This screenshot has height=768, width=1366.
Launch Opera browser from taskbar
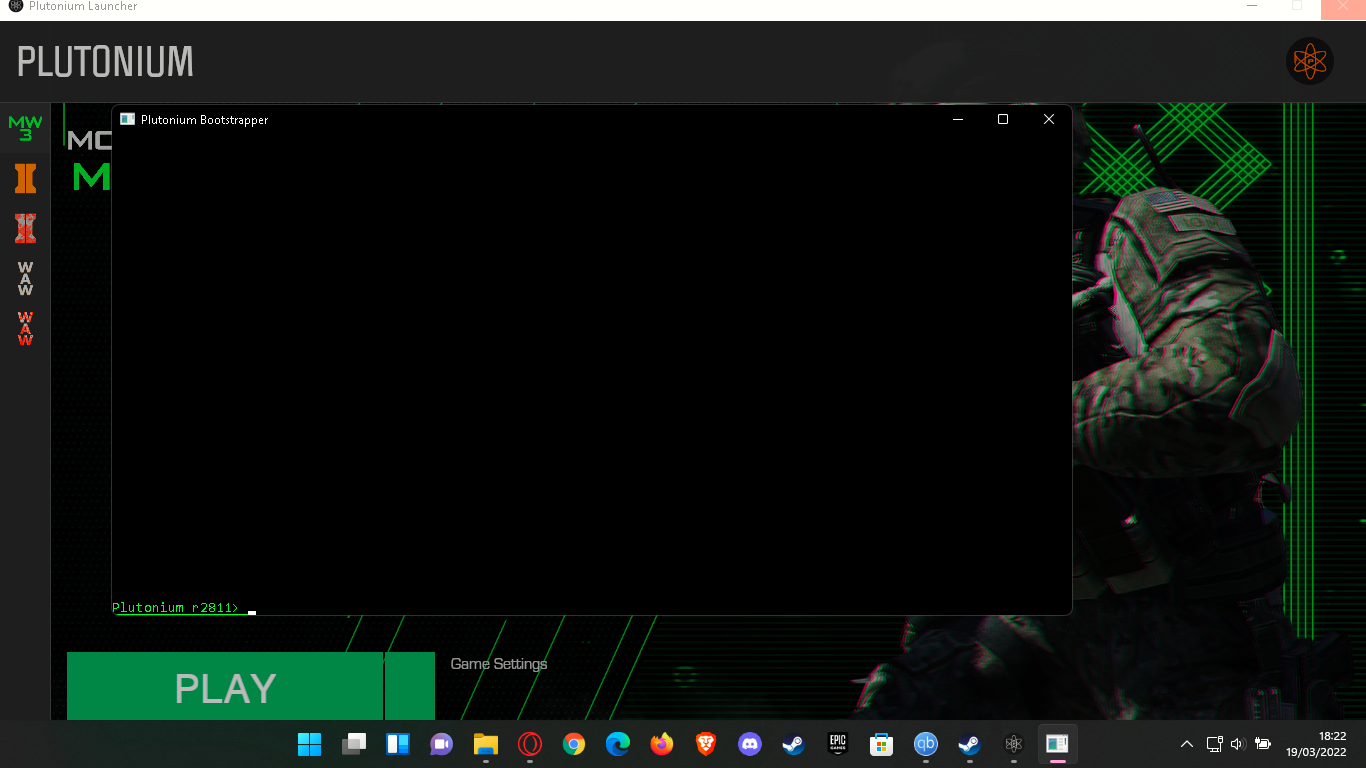coord(529,744)
